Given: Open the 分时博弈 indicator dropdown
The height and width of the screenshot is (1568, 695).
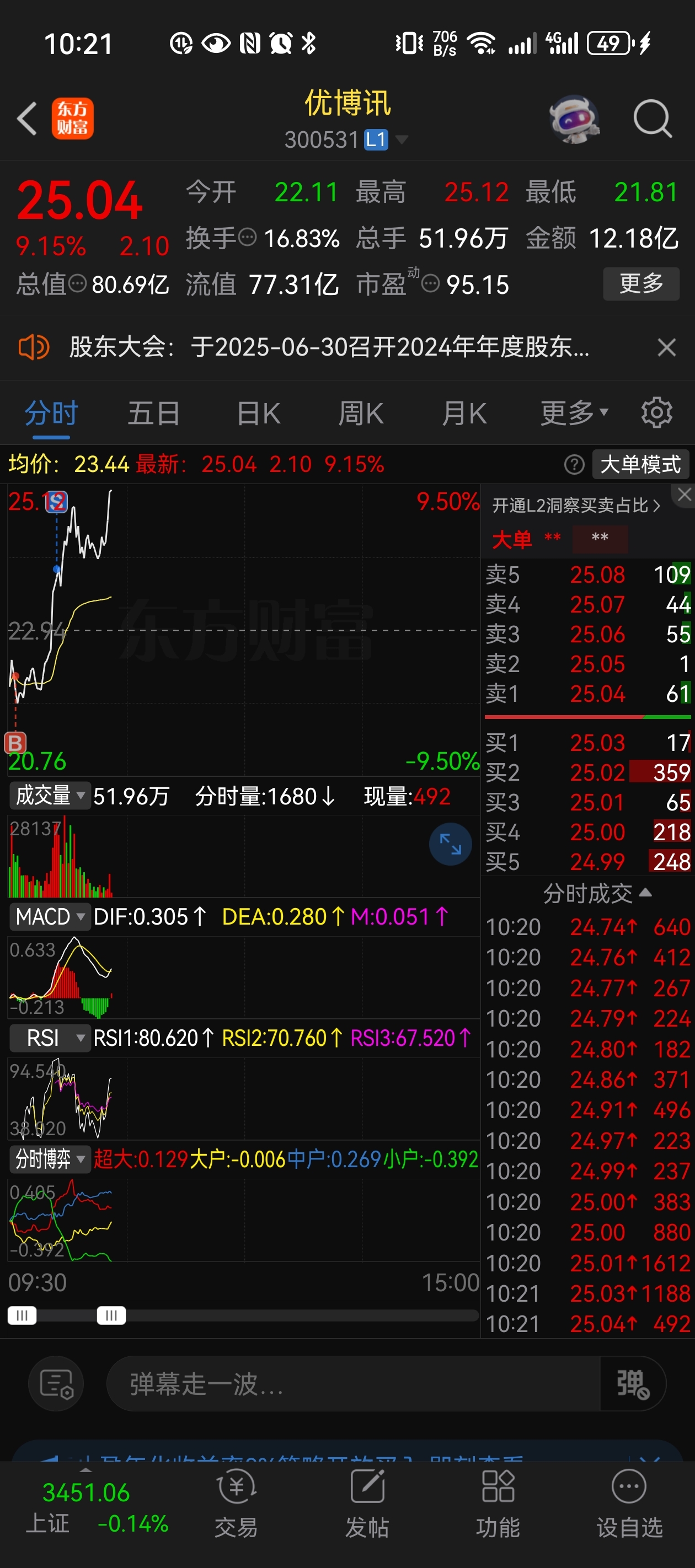Looking at the screenshot, I should click(x=50, y=1159).
